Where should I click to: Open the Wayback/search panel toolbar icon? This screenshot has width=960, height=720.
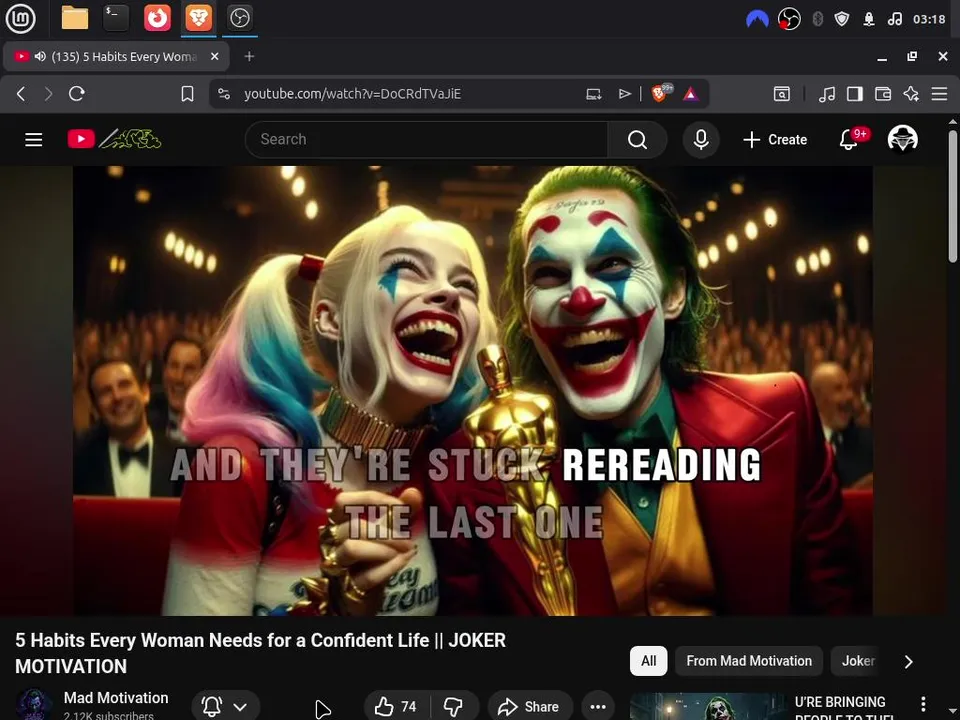point(781,94)
